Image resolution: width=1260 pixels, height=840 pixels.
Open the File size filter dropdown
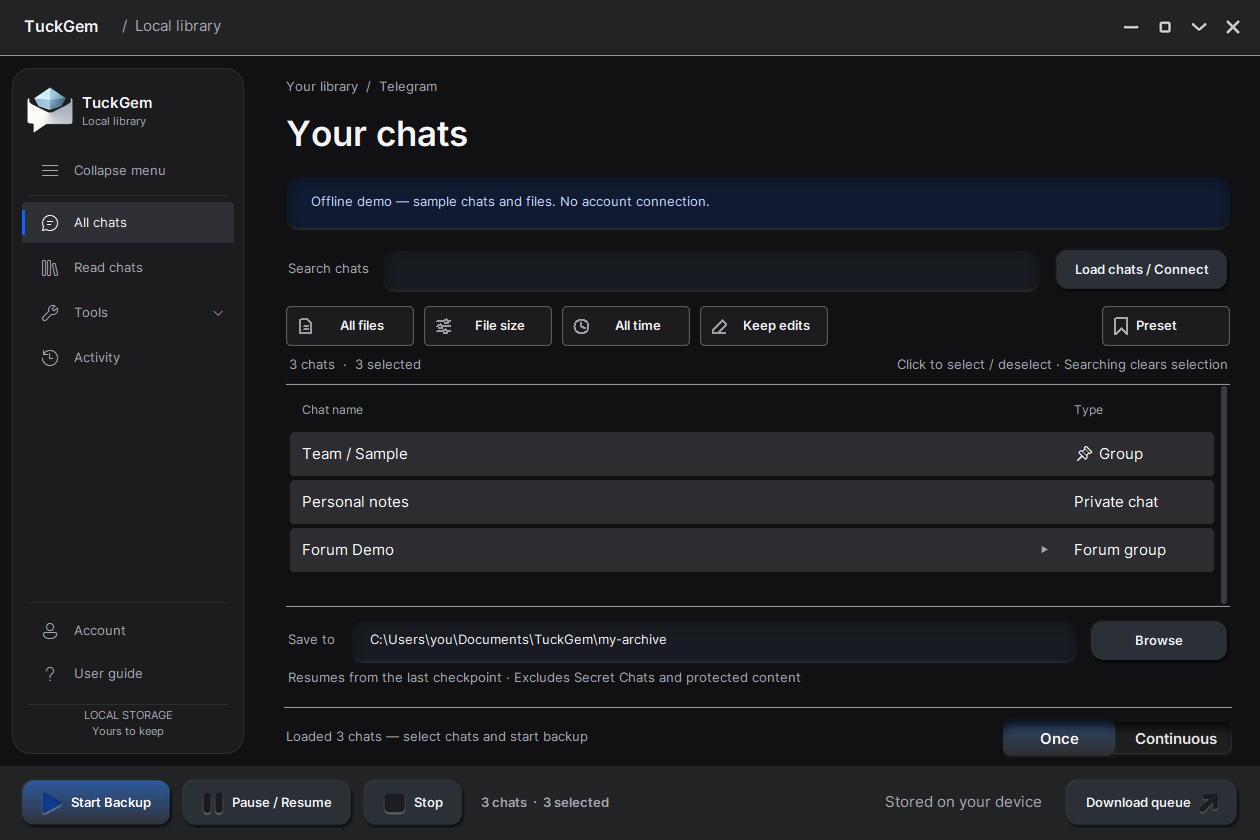pos(488,326)
